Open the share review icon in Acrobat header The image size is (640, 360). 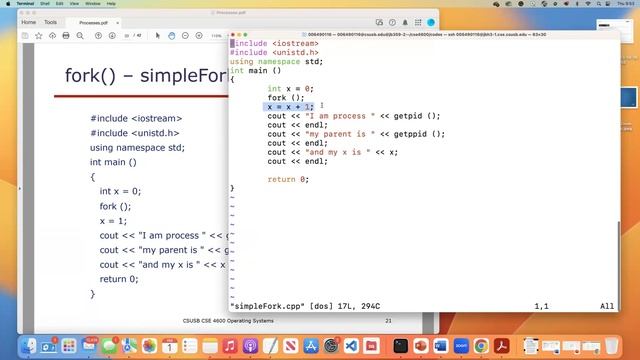(379, 22)
